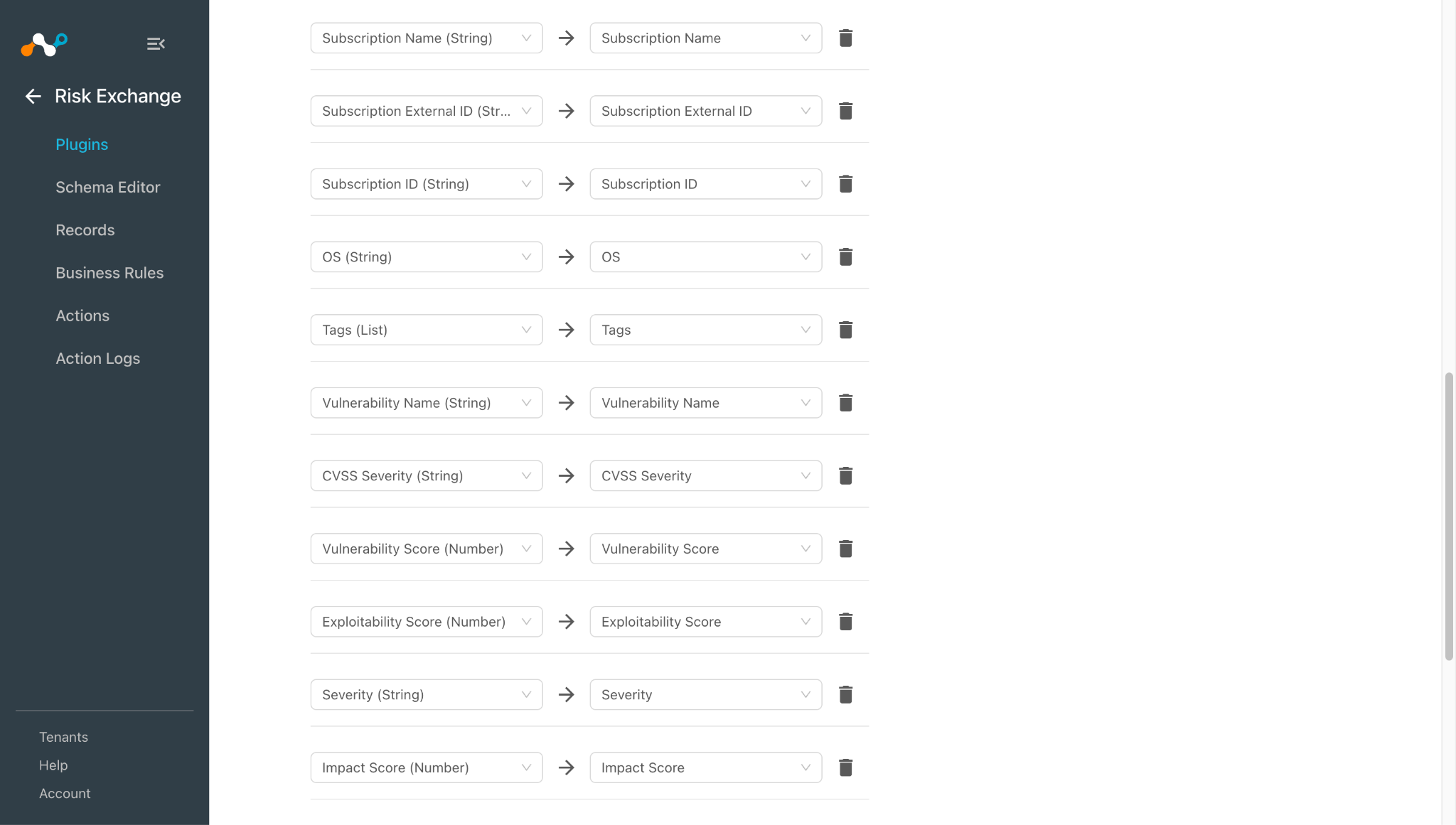The height and width of the screenshot is (825, 1456).
Task: Open the Tenants link
Action: click(x=63, y=738)
